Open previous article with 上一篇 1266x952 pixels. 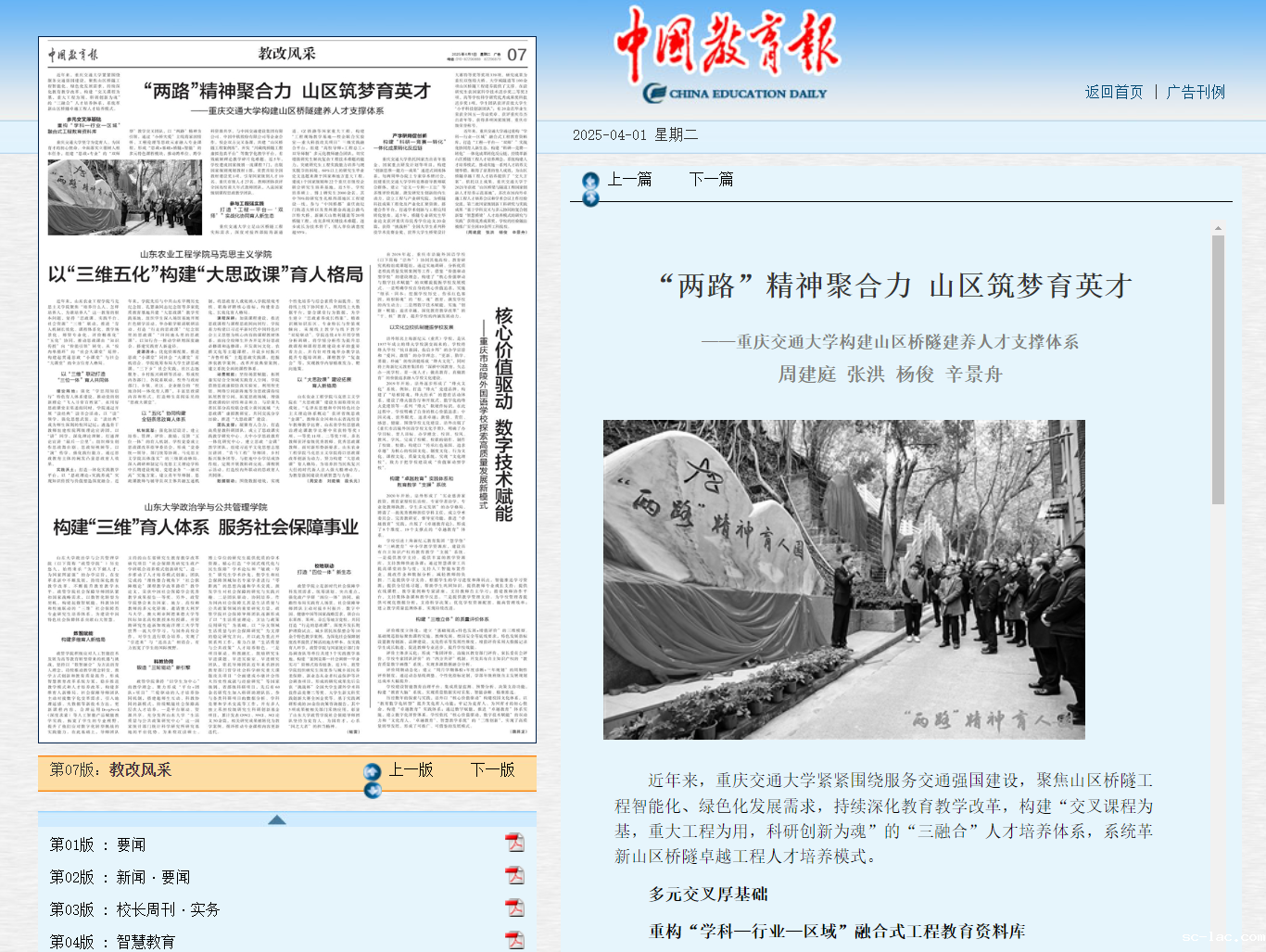pyautogui.click(x=629, y=179)
